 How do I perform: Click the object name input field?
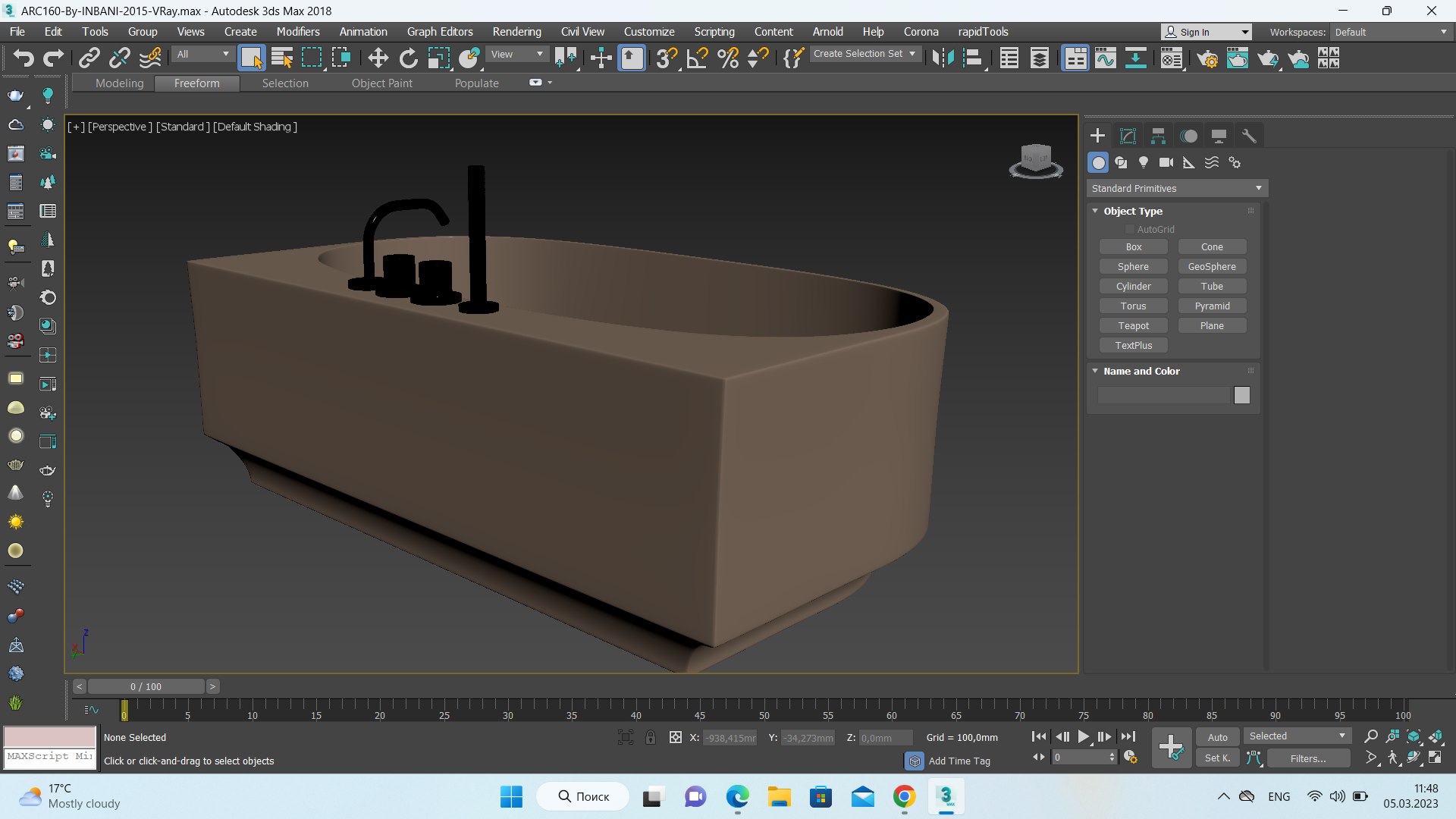tap(1163, 395)
